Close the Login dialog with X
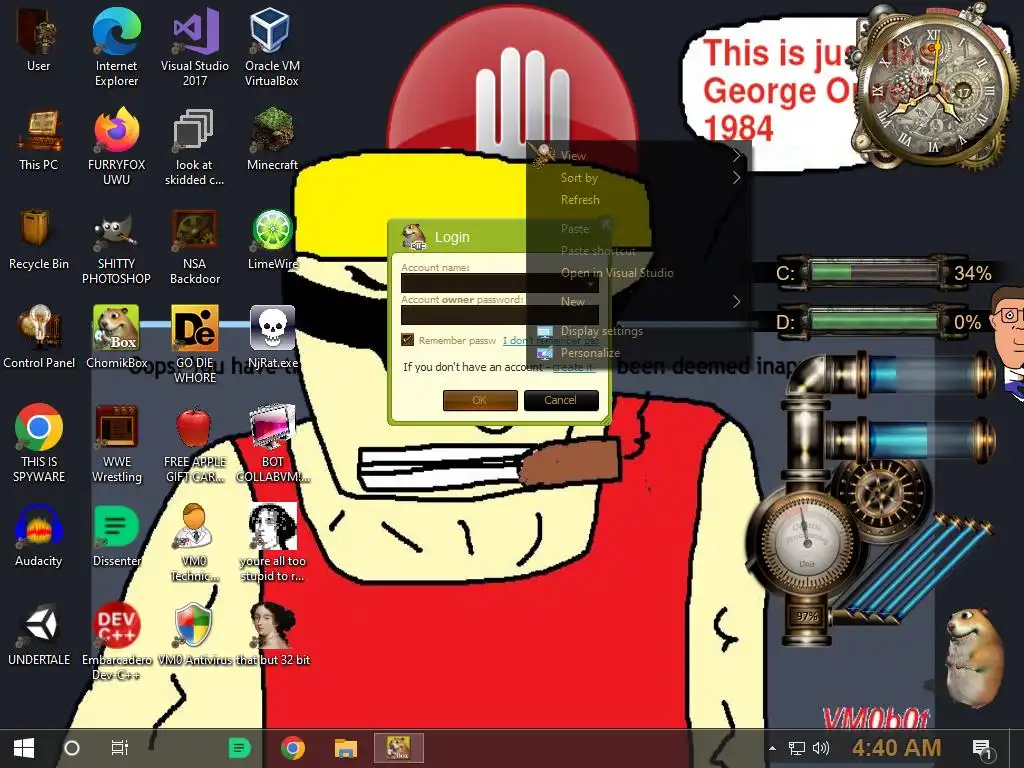The image size is (1024, 768). 605,223
